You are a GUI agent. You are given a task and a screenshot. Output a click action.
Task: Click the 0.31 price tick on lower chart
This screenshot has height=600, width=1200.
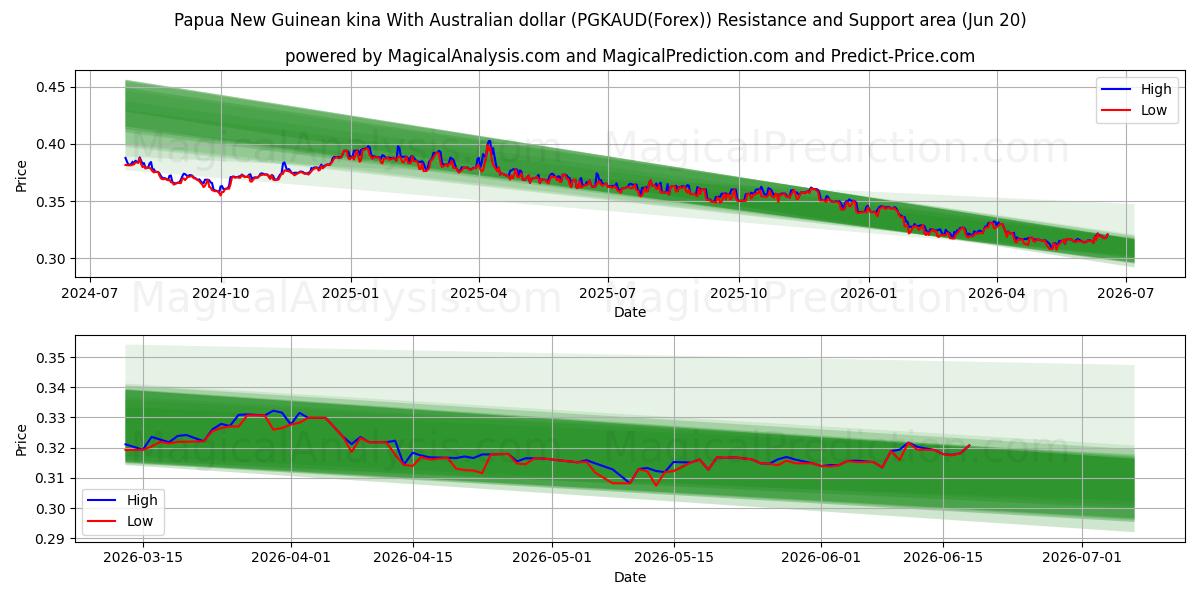coord(51,479)
